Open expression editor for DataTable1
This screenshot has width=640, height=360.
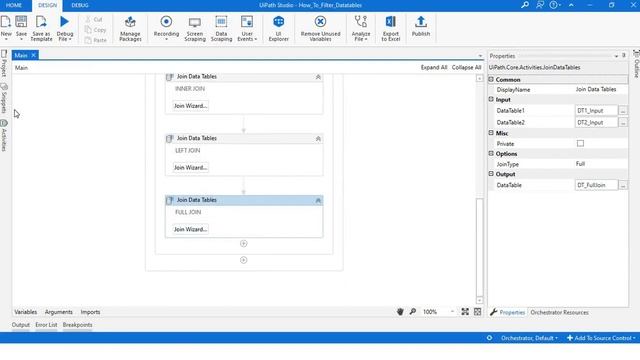coord(623,111)
